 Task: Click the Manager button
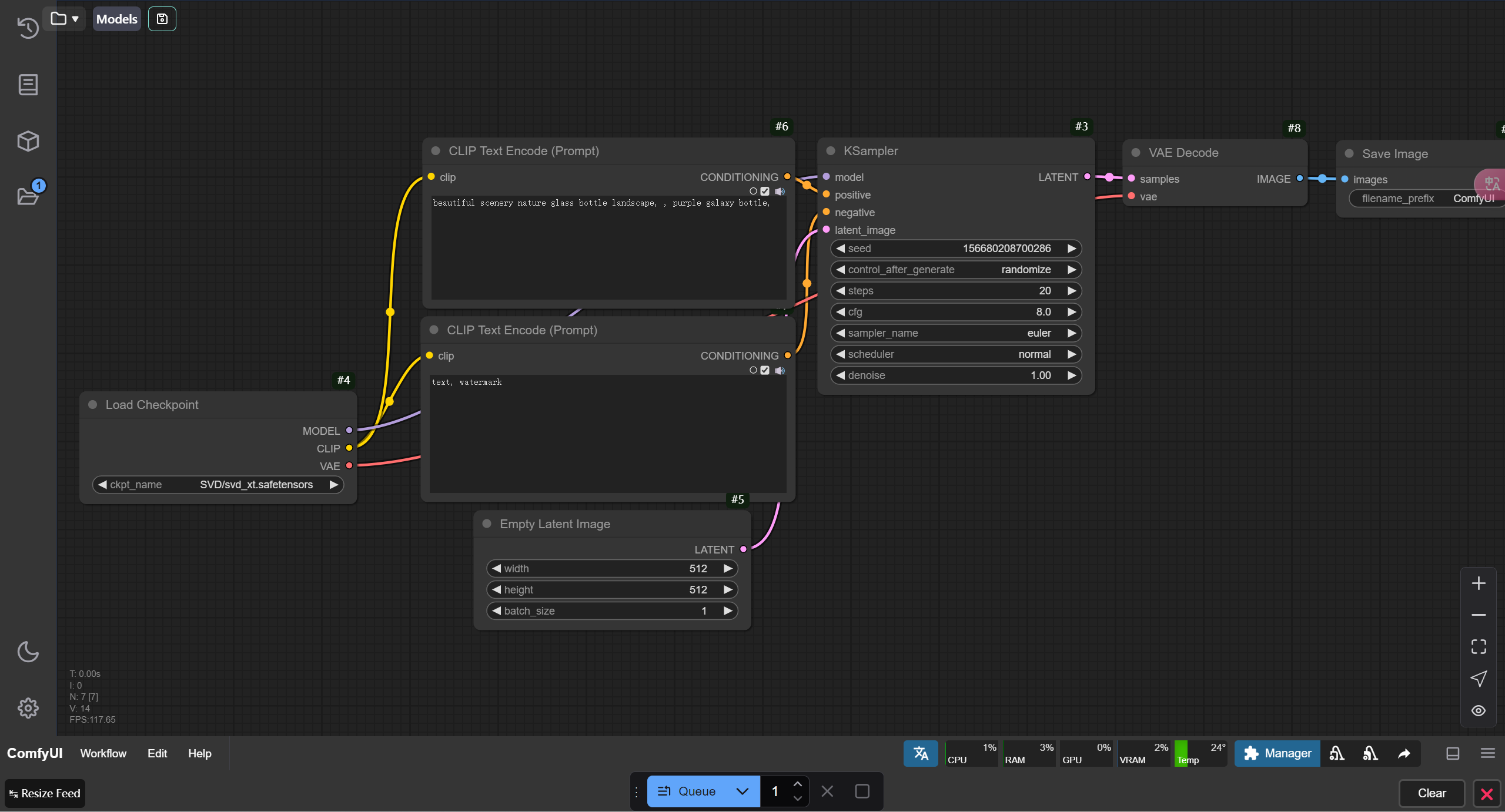click(1277, 753)
